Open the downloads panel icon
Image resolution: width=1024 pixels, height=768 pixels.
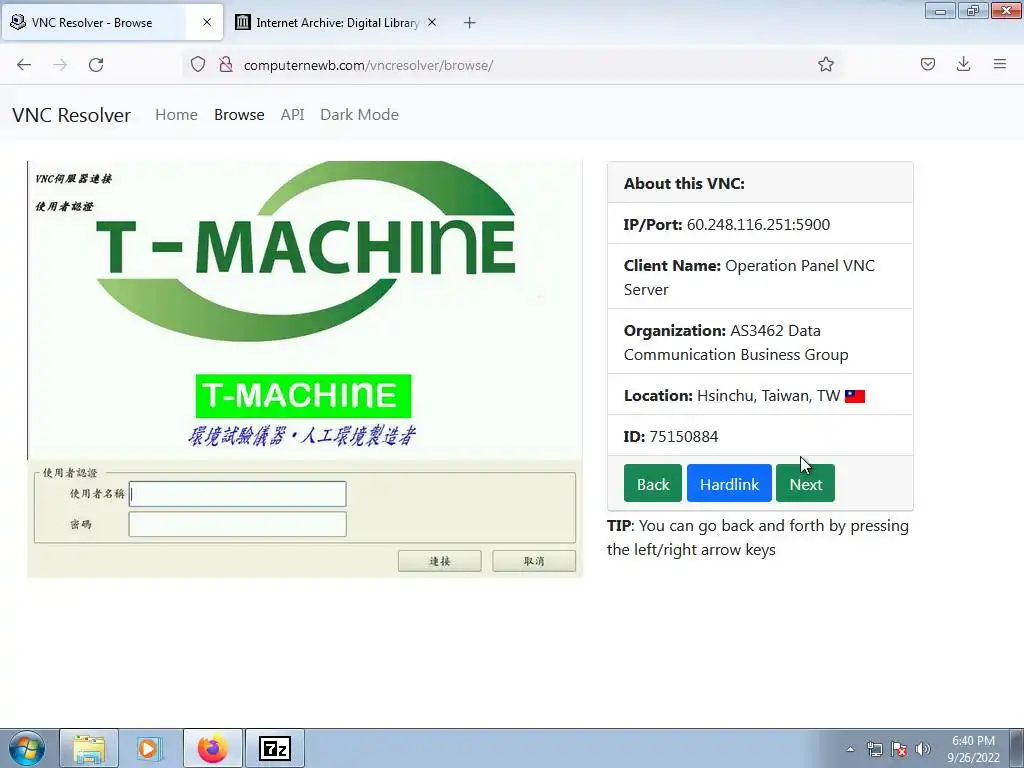pos(963,64)
